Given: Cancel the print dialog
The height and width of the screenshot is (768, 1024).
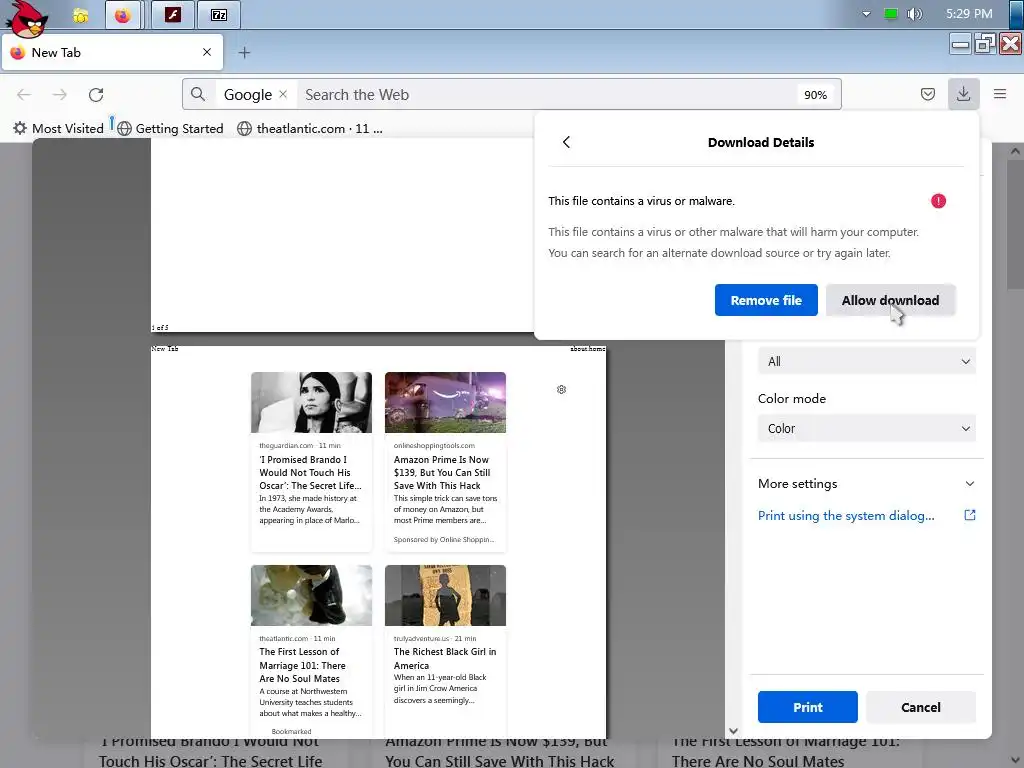Looking at the screenshot, I should tap(921, 707).
